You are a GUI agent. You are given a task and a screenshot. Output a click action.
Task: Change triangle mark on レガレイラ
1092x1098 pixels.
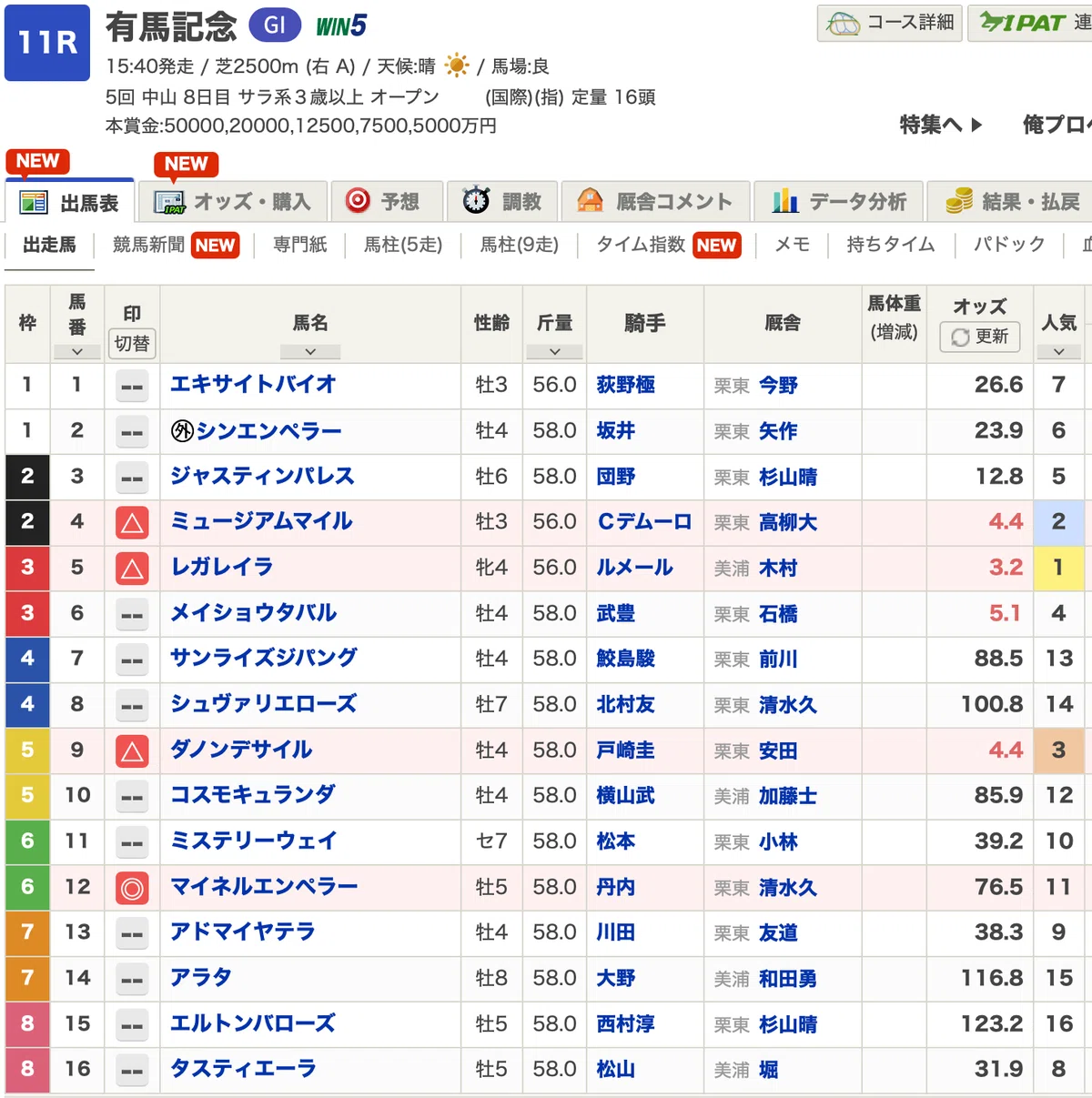[132, 569]
